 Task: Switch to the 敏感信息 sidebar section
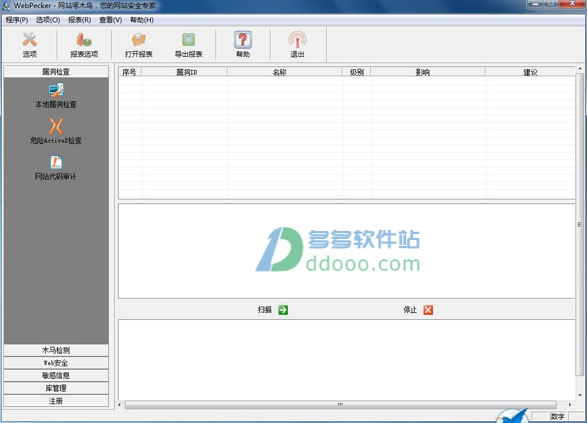point(56,375)
